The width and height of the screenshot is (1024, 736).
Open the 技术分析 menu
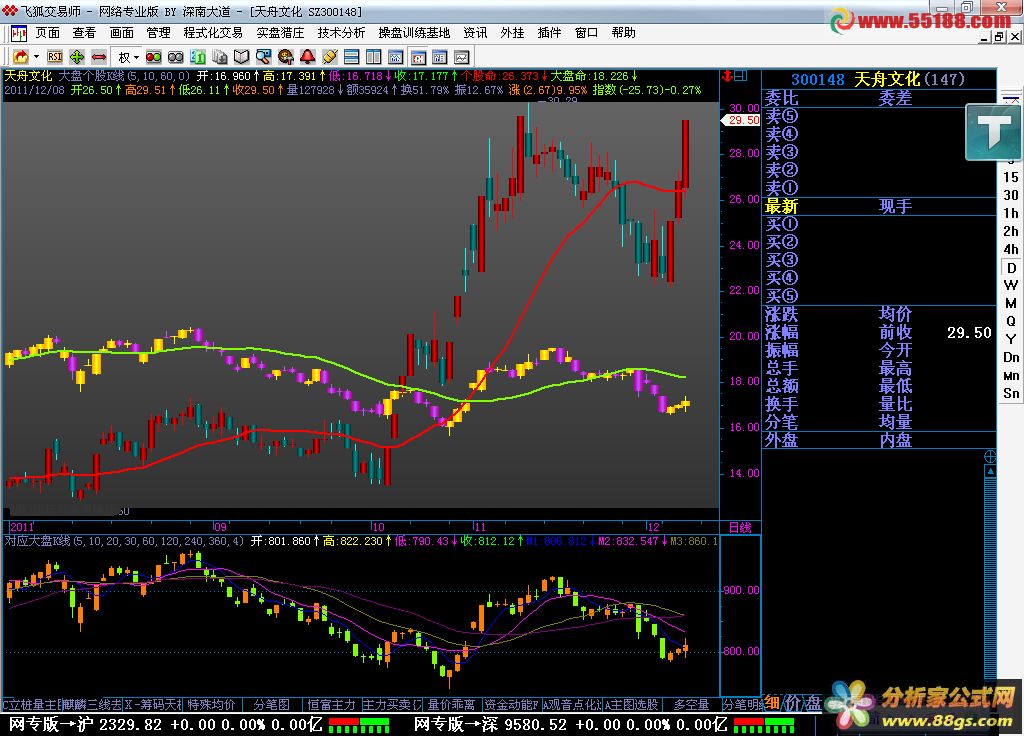(342, 33)
